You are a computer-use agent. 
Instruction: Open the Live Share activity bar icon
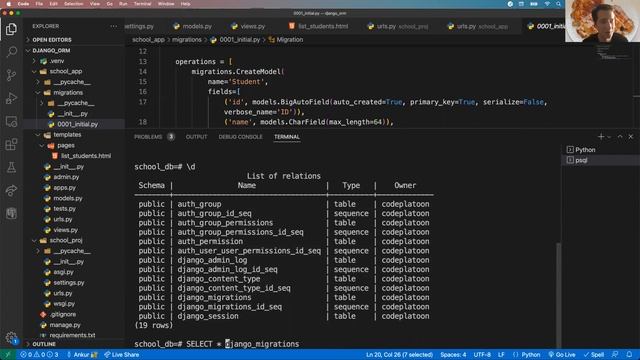pyautogui.click(x=11, y=190)
